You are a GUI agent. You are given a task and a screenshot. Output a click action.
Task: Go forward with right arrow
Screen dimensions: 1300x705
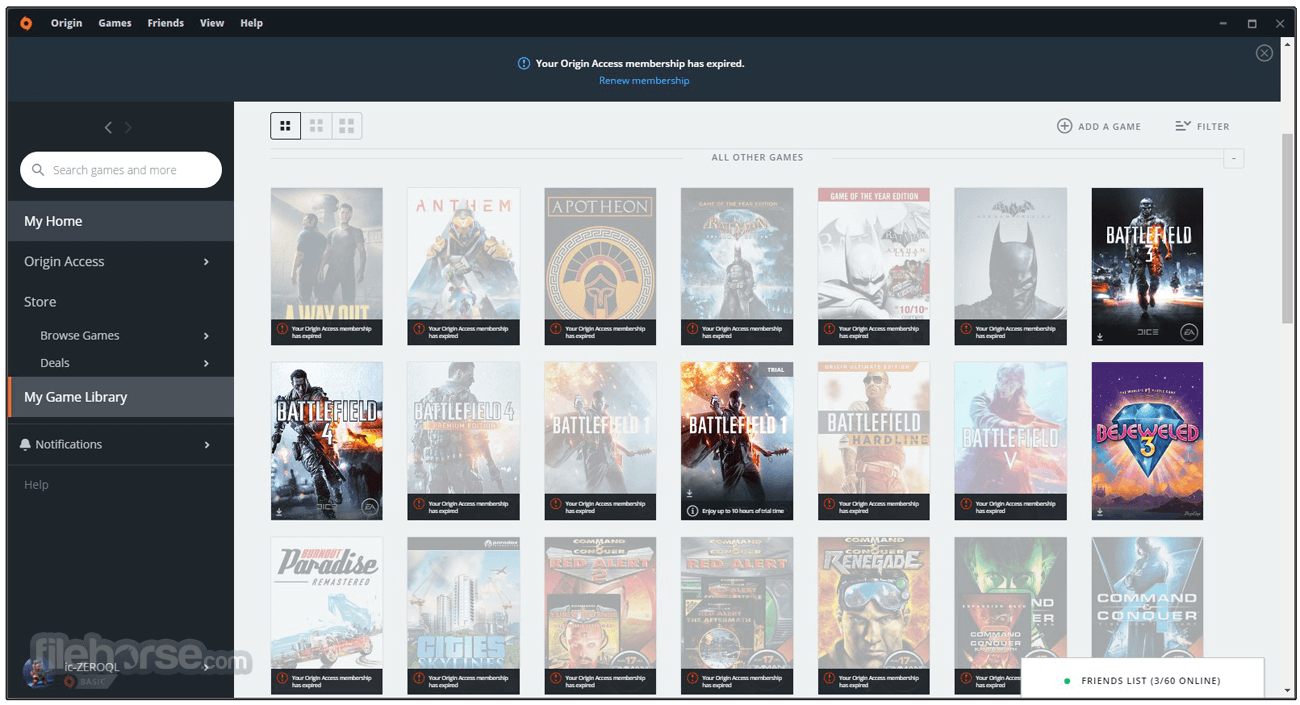(x=128, y=127)
